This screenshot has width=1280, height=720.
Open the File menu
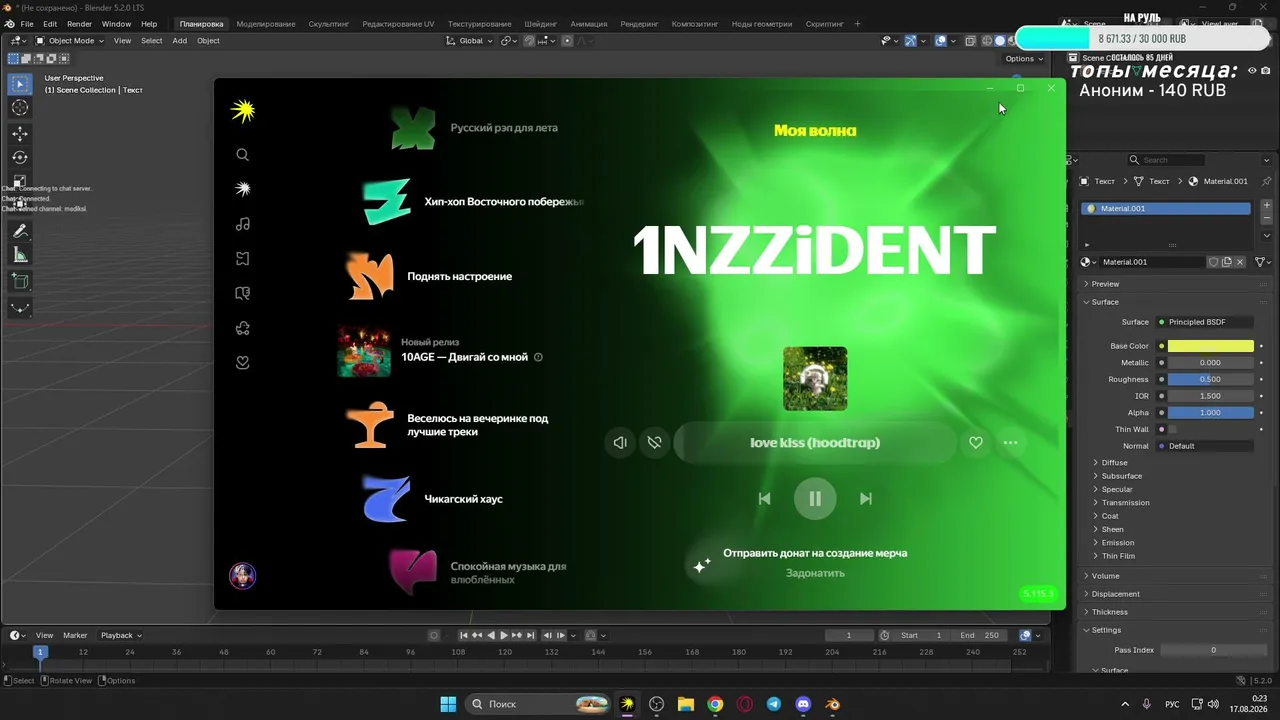click(27, 24)
